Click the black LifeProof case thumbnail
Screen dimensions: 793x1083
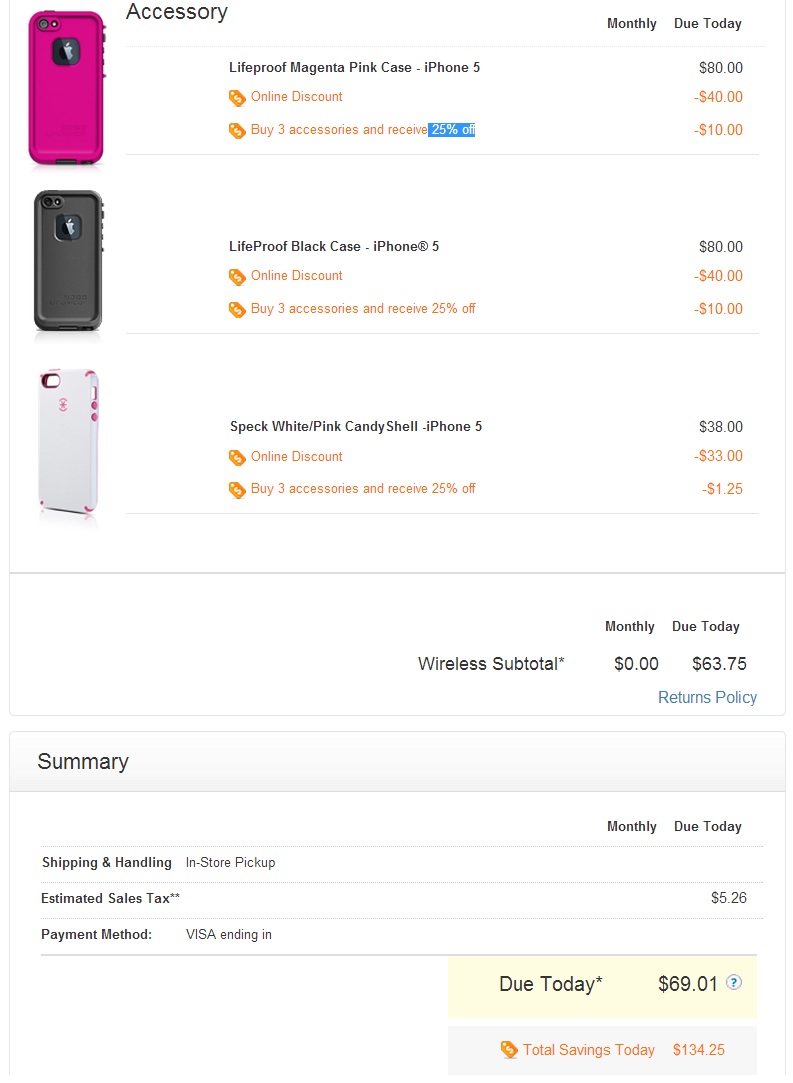tap(67, 262)
